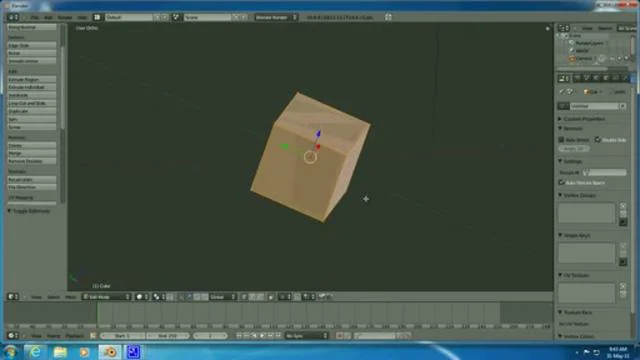640x360 pixels.
Task: Open the pivot point selector
Action: 159,297
